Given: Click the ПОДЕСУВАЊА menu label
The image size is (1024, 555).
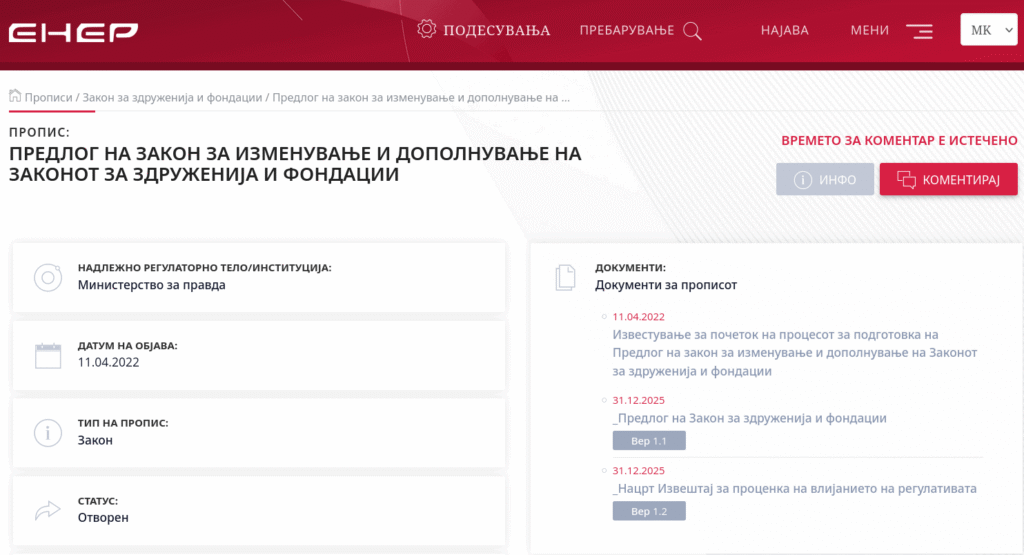Looking at the screenshot, I should tap(496, 30).
